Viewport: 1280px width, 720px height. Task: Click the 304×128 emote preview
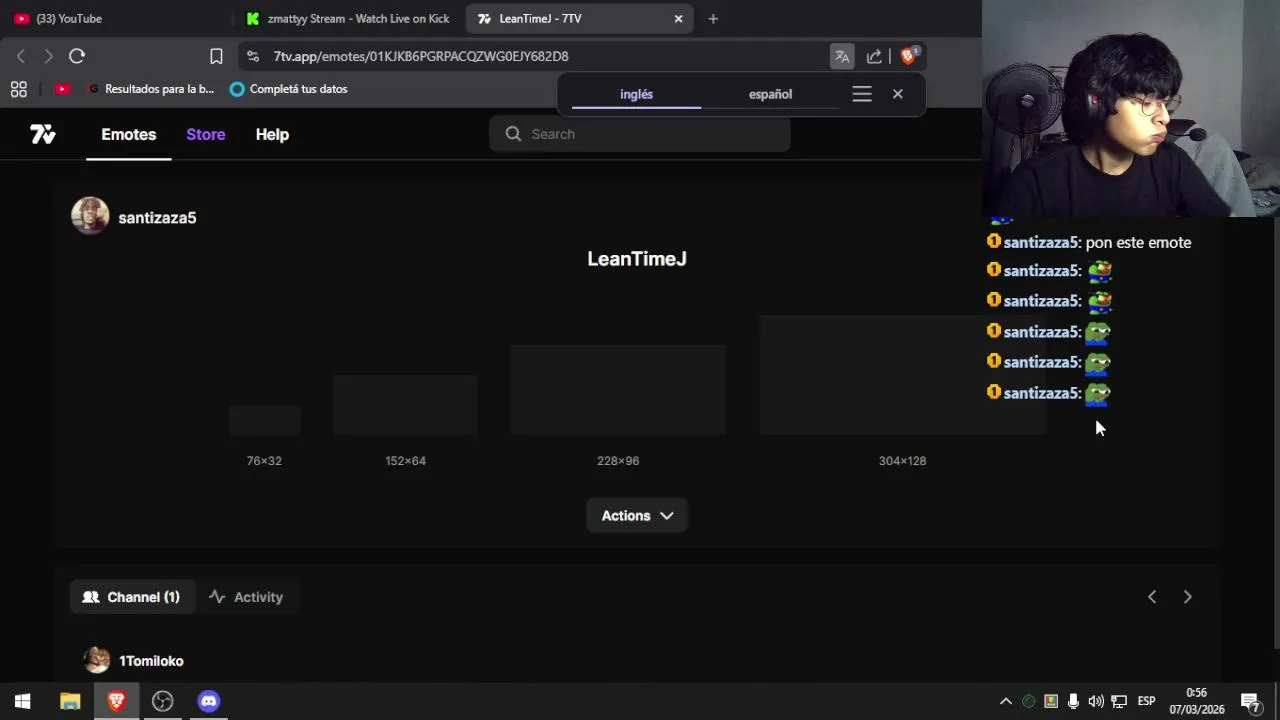click(902, 376)
